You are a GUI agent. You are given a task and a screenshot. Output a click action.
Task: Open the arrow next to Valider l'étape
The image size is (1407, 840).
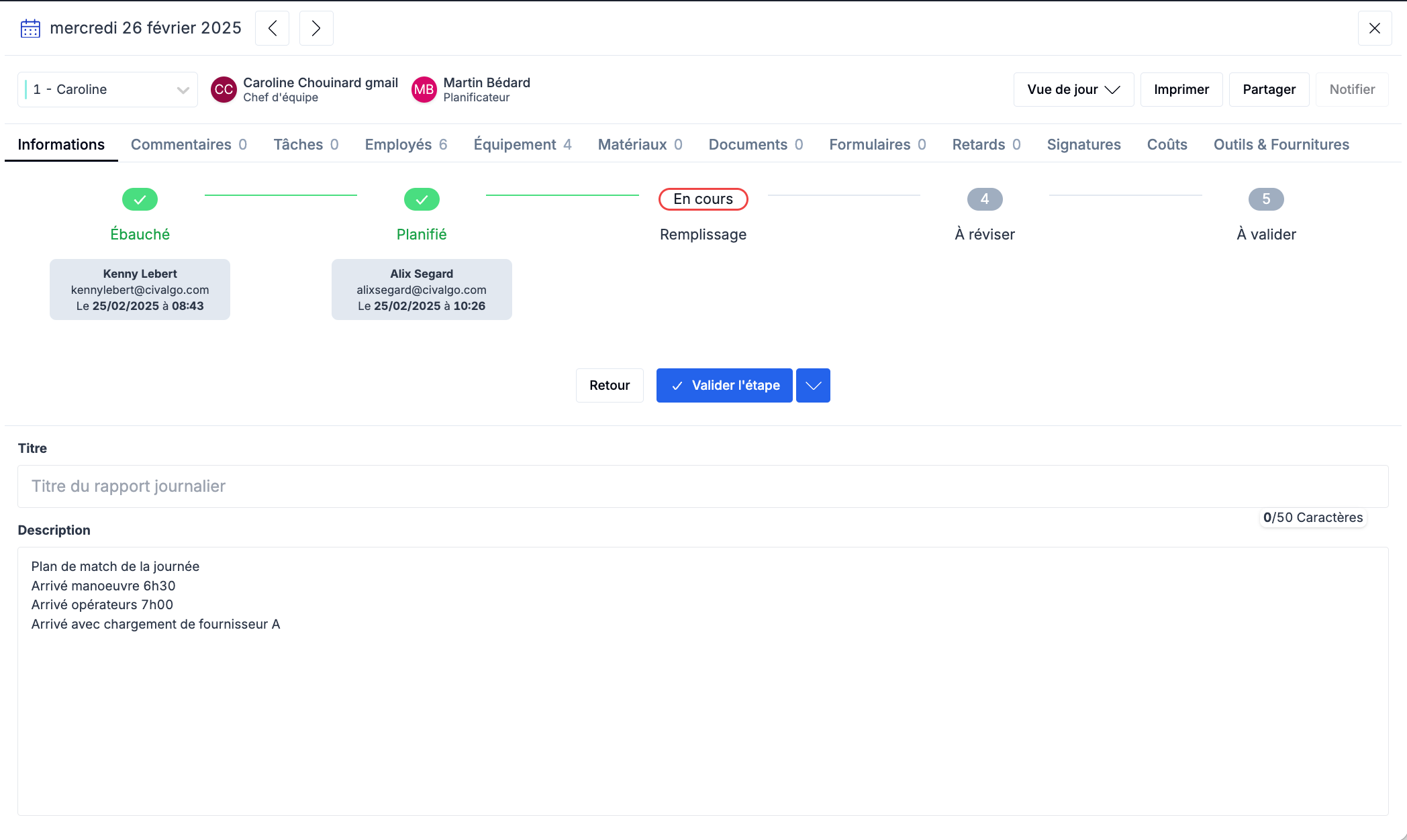click(x=813, y=385)
